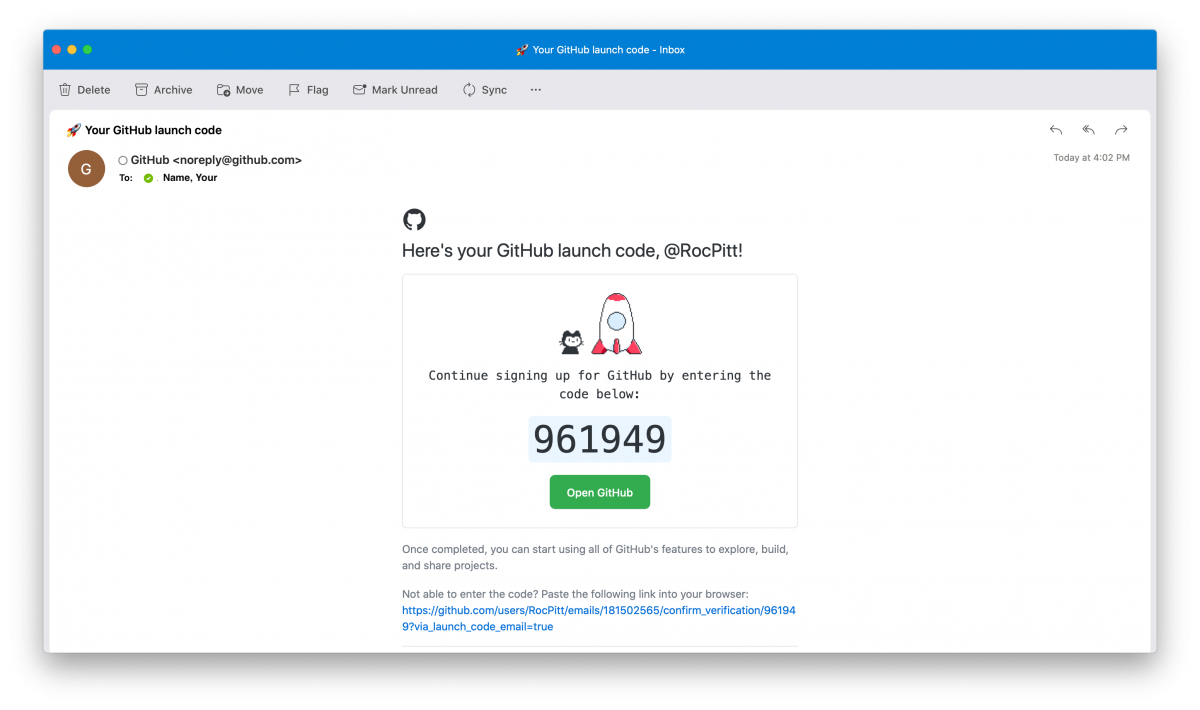The height and width of the screenshot is (710, 1200).
Task: Click the green Open GitHub button
Action: click(600, 492)
